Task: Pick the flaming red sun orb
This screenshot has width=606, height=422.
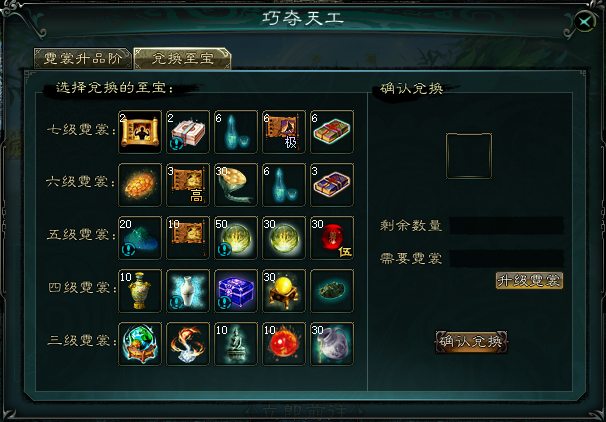Action: [284, 344]
